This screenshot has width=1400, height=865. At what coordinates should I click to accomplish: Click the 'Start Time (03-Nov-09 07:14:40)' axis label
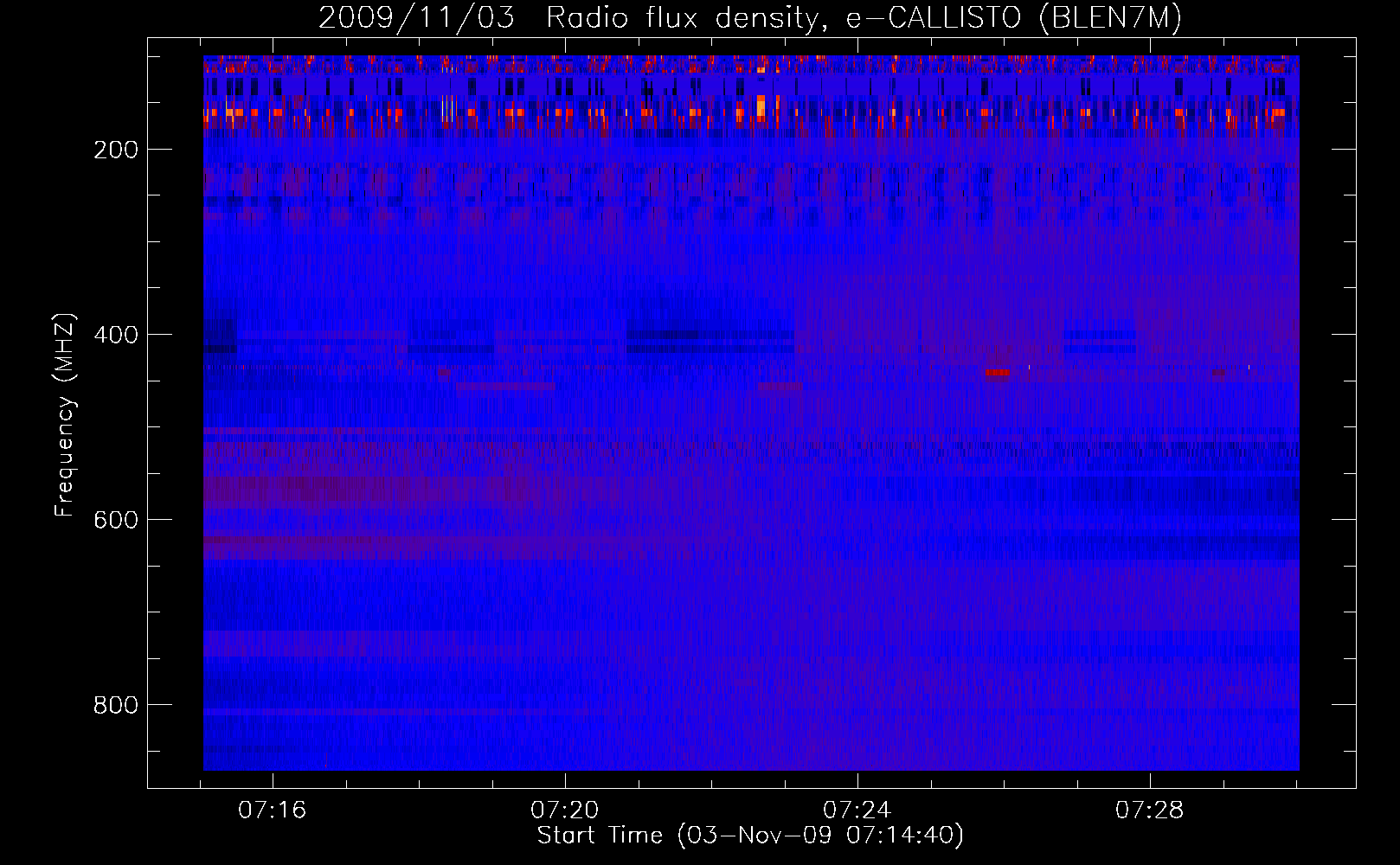coord(750,836)
